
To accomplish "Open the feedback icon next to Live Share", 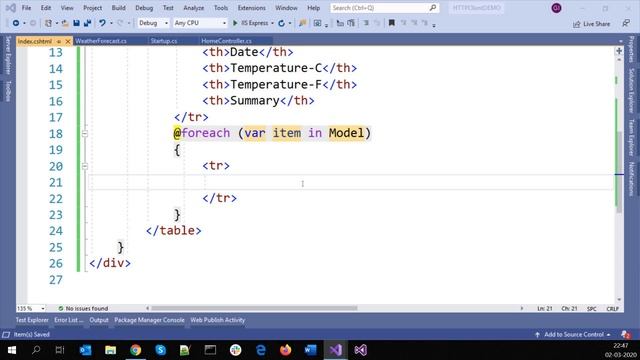I will pyautogui.click(x=626, y=24).
